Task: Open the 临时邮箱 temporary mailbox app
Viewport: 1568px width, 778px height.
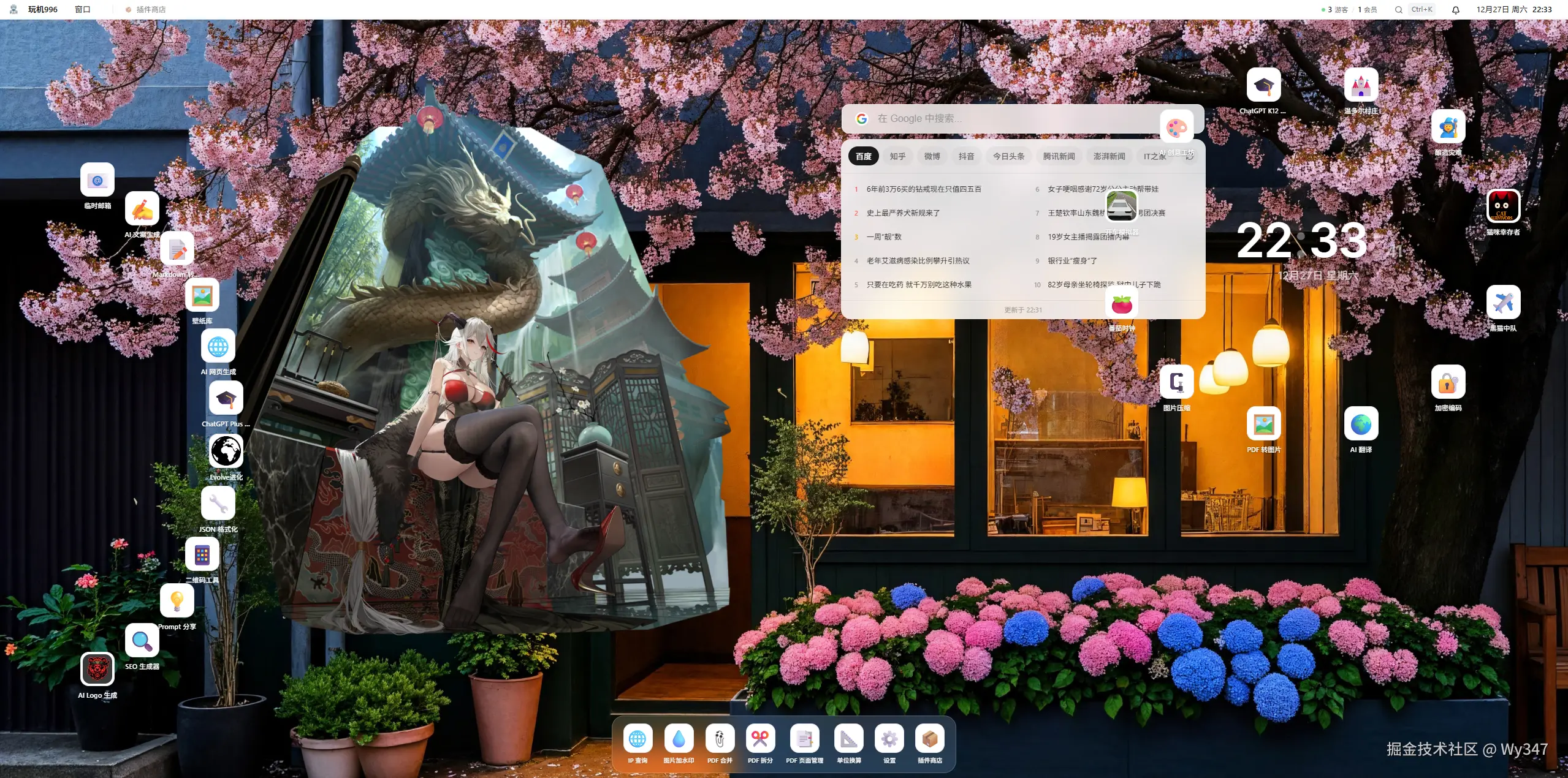Action: pos(97,180)
